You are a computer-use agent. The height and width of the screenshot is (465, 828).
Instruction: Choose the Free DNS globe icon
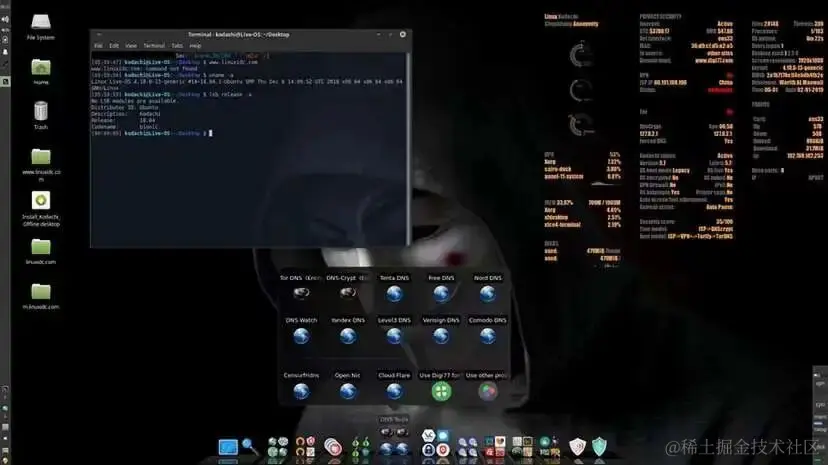coord(441,293)
